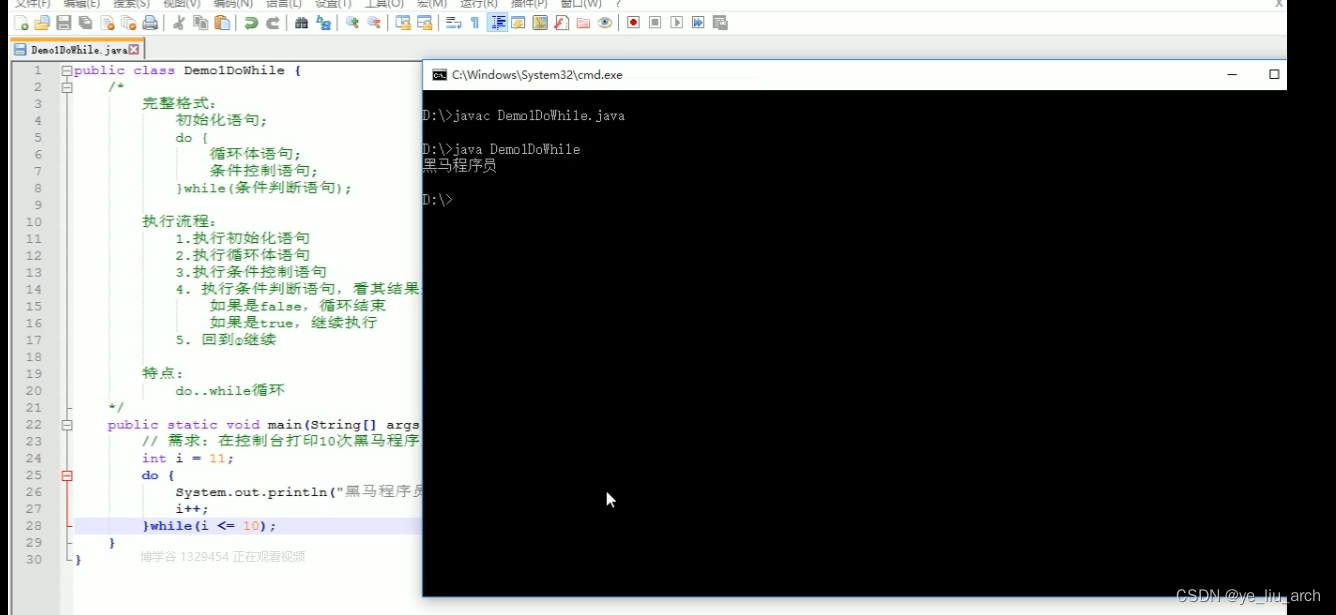Screen dimensions: 1336x615
Task: Click line number 10 in the margin
Action: [x=34, y=222]
